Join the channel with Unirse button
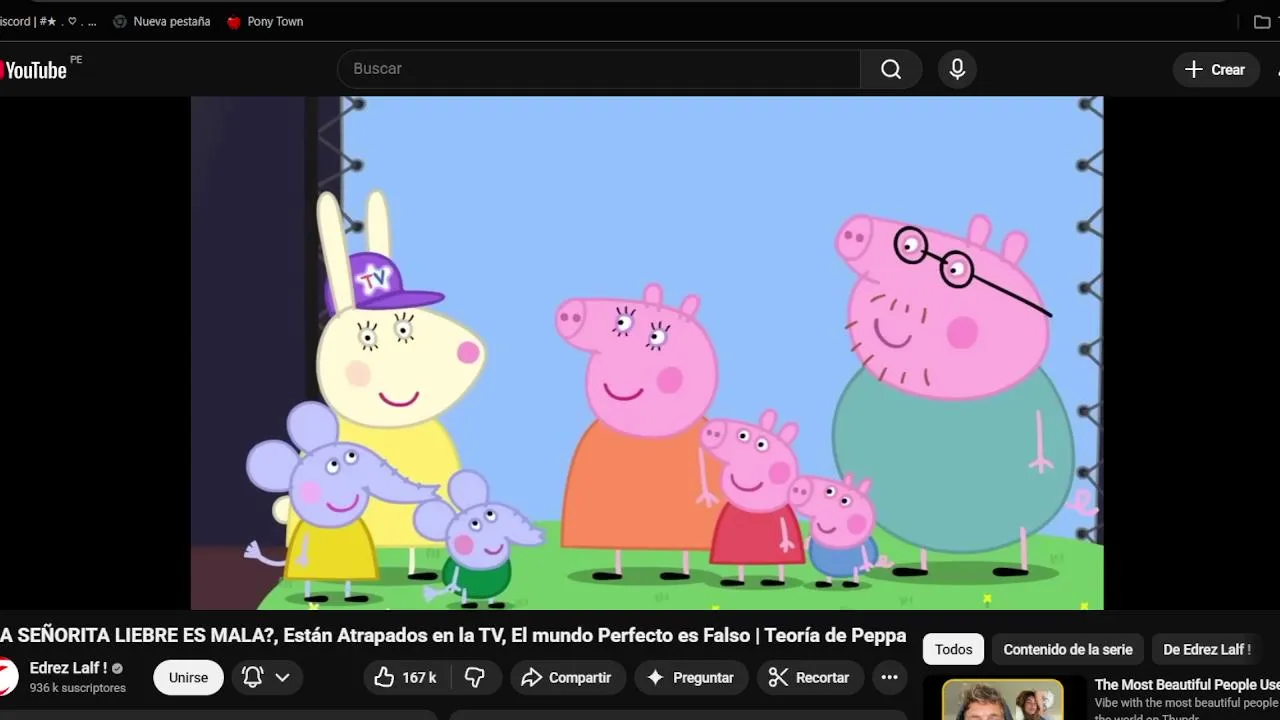 [x=188, y=677]
